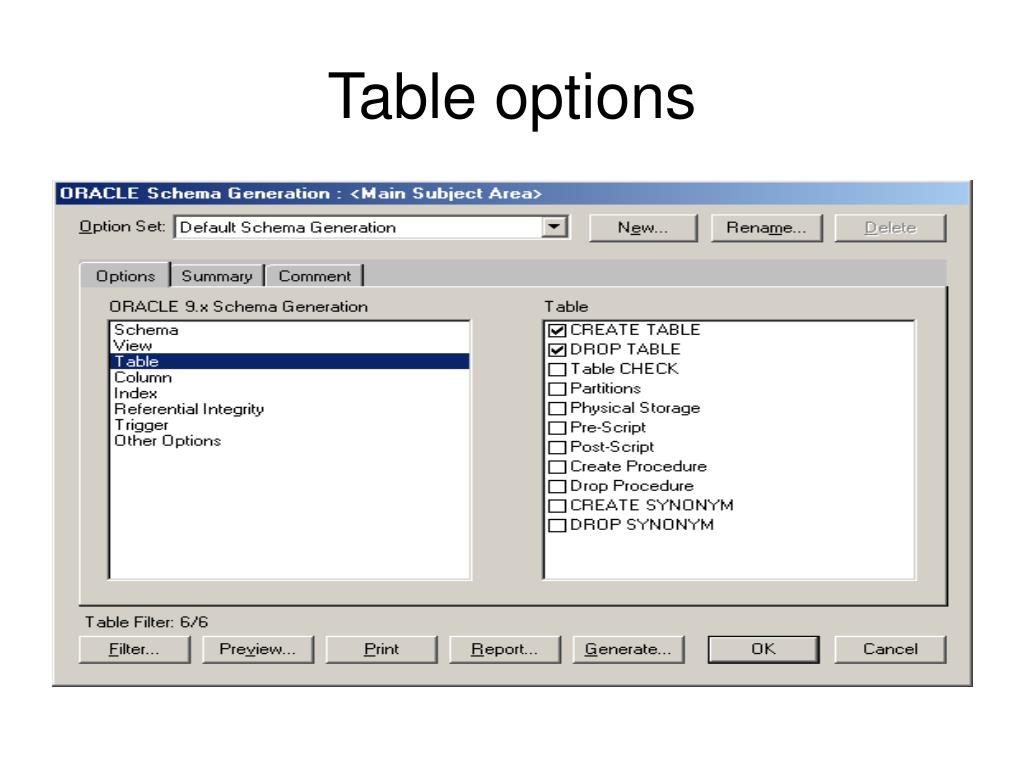
Task: Select Other Options list item
Action: [289, 441]
